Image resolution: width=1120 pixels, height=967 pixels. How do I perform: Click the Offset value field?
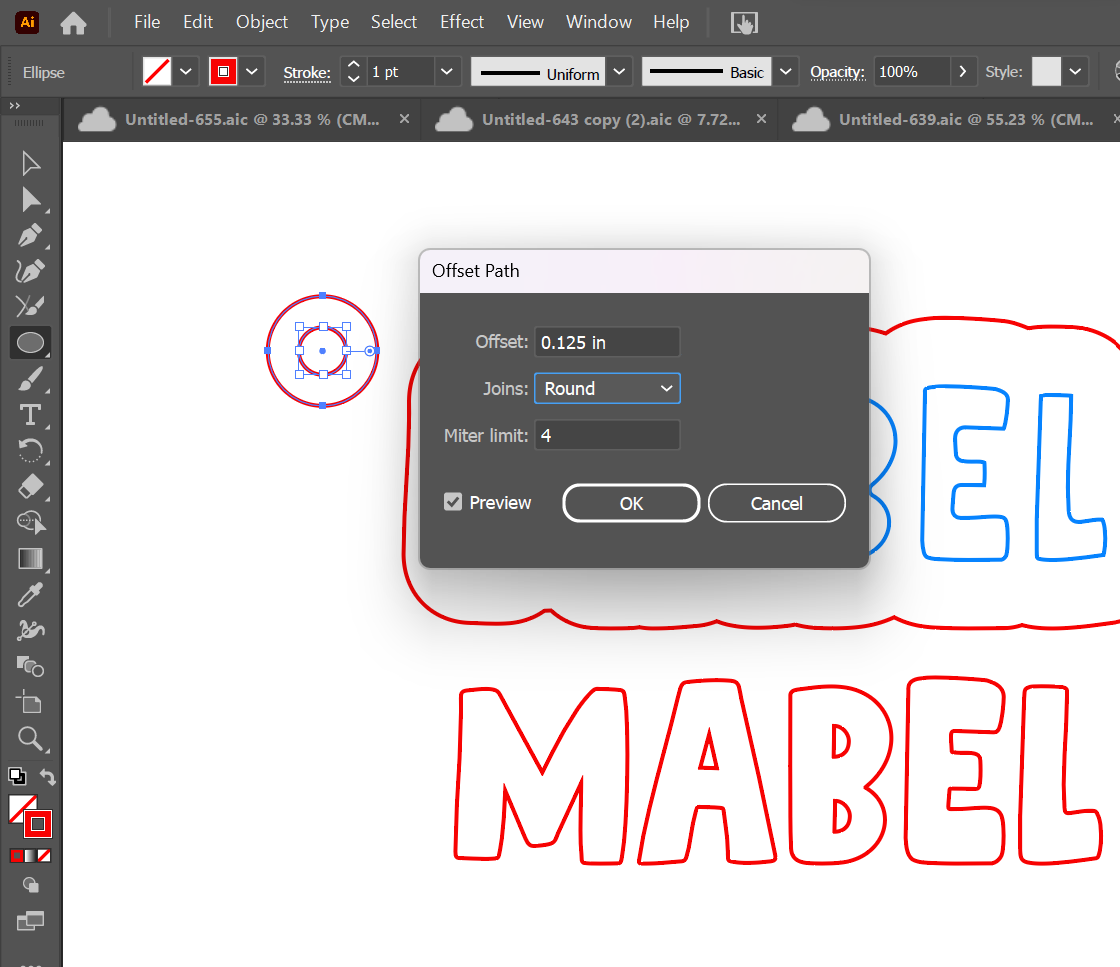tap(607, 342)
